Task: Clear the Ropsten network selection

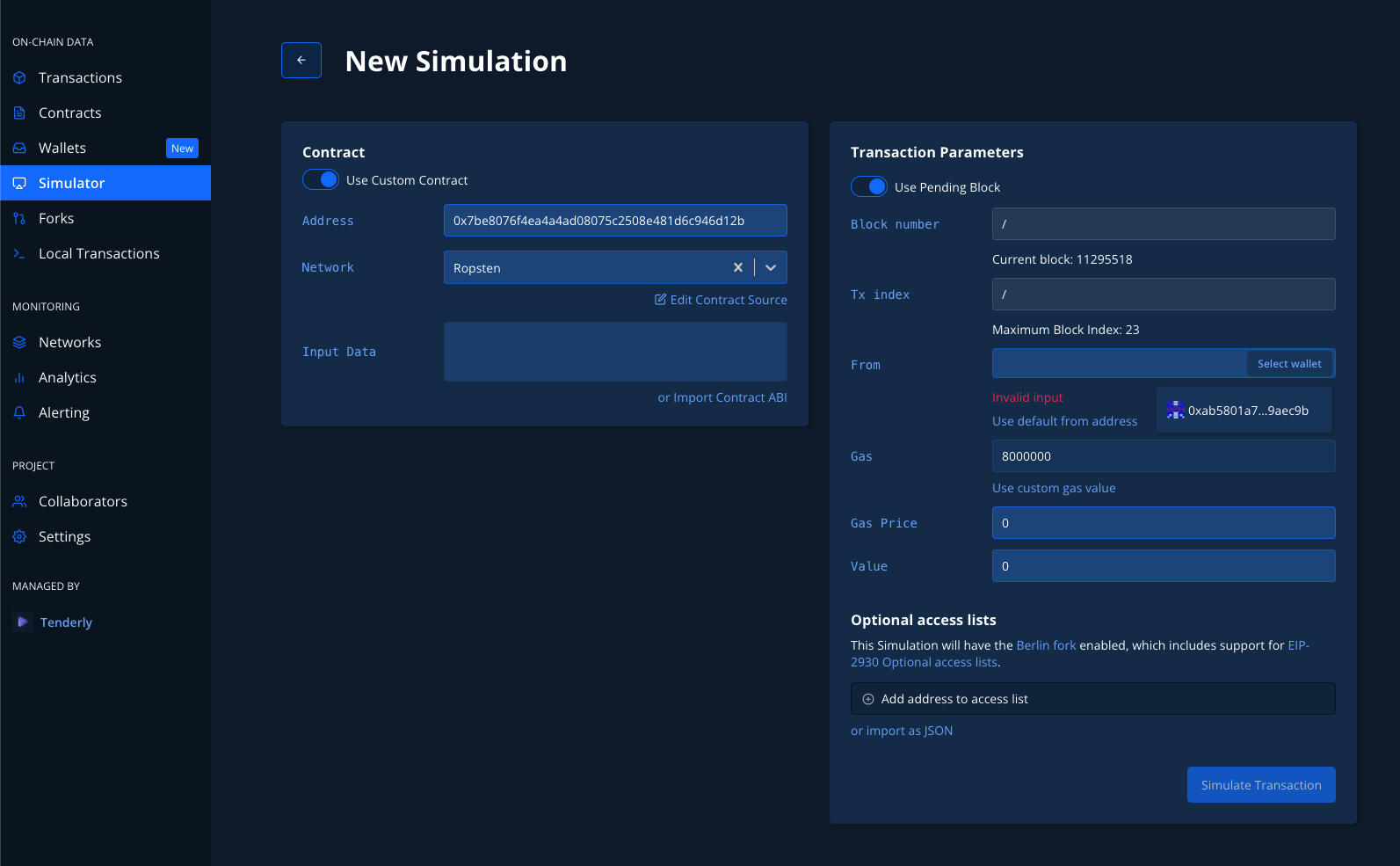Action: (x=738, y=267)
